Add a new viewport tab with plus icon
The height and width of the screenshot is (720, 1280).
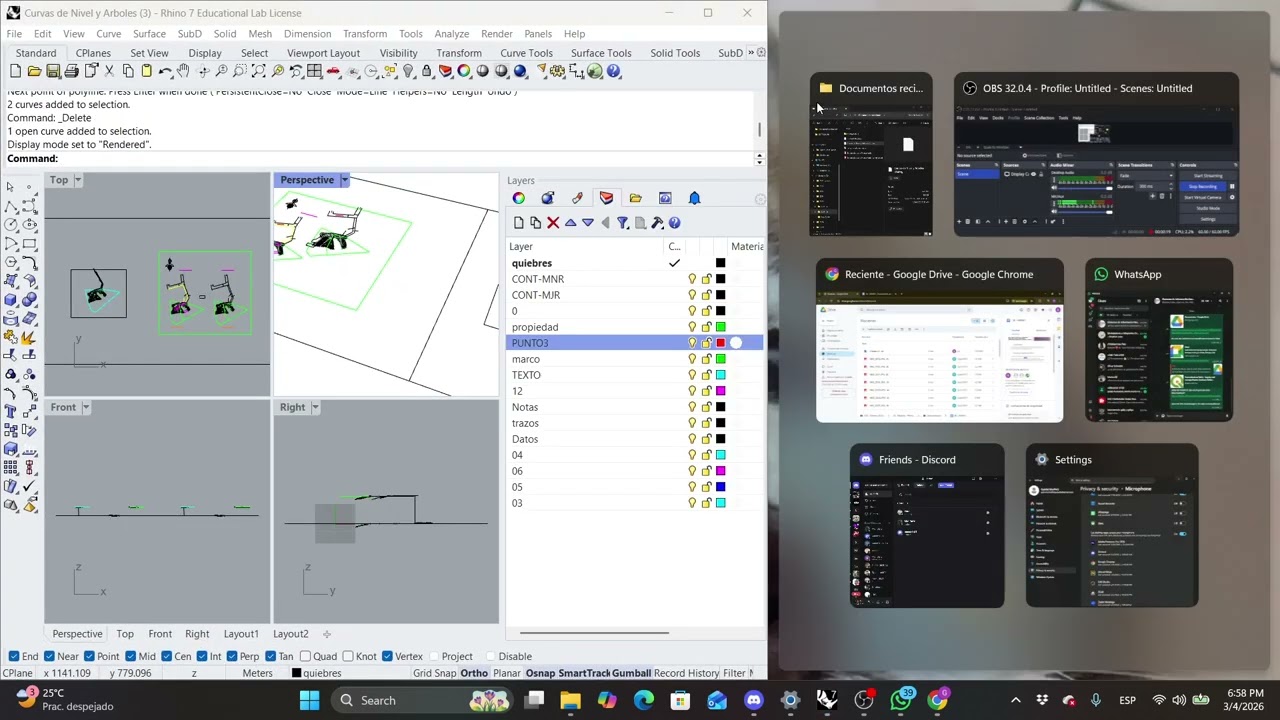coord(326,633)
